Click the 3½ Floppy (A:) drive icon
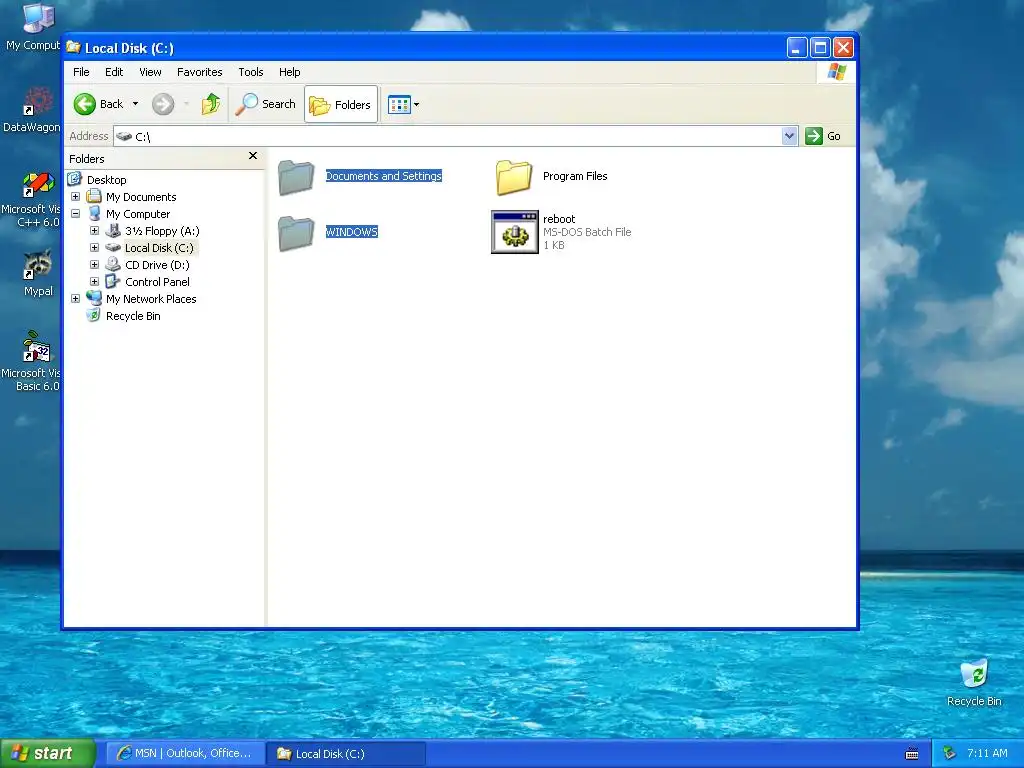 113,230
